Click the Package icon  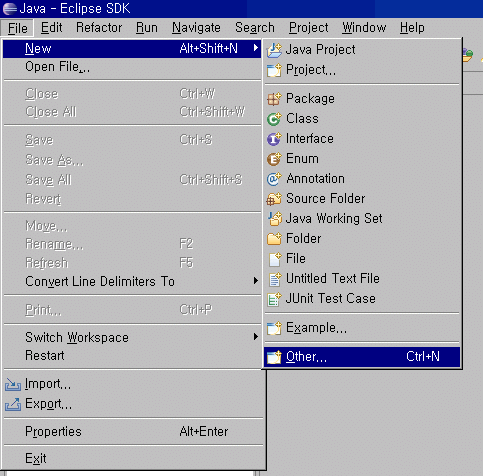point(274,99)
